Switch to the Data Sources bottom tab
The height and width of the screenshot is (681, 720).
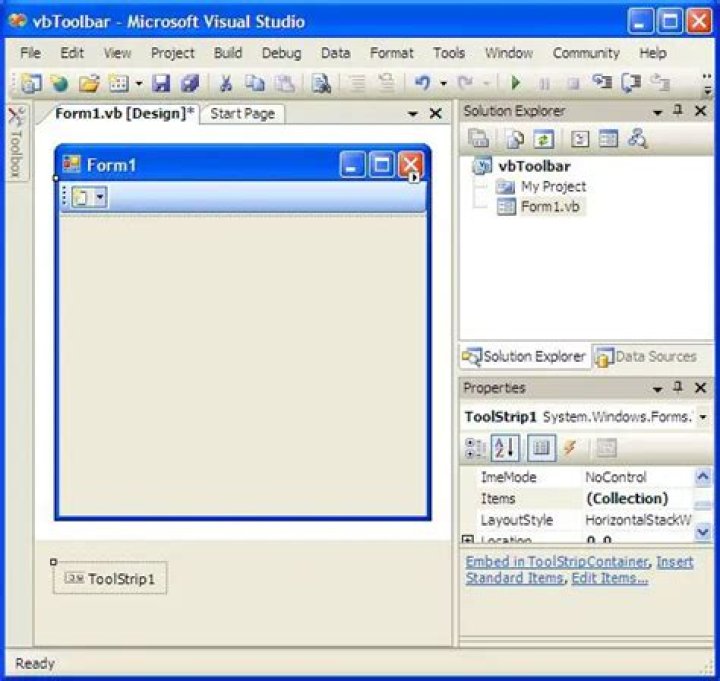[x=646, y=357]
